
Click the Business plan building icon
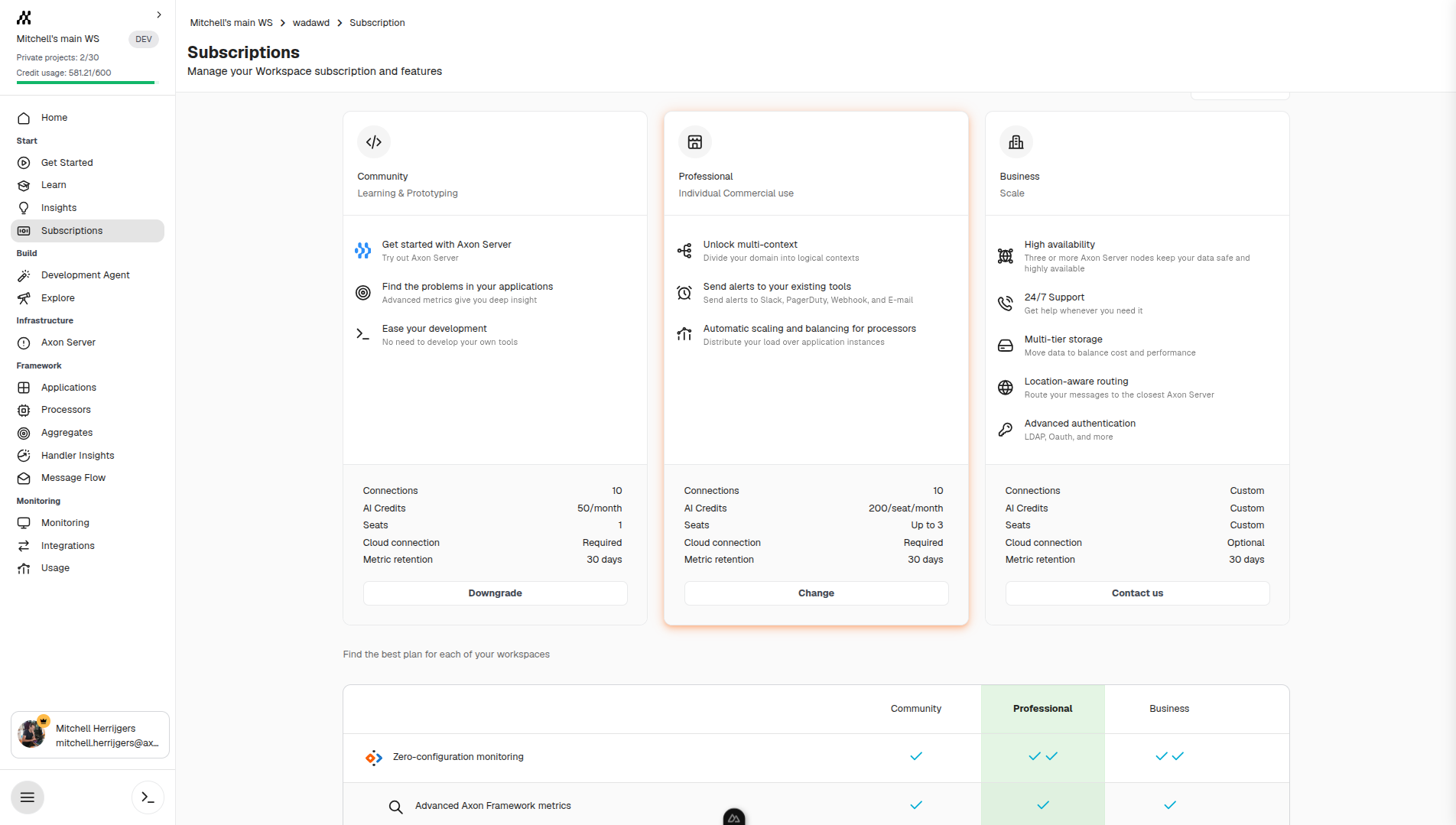1016,142
